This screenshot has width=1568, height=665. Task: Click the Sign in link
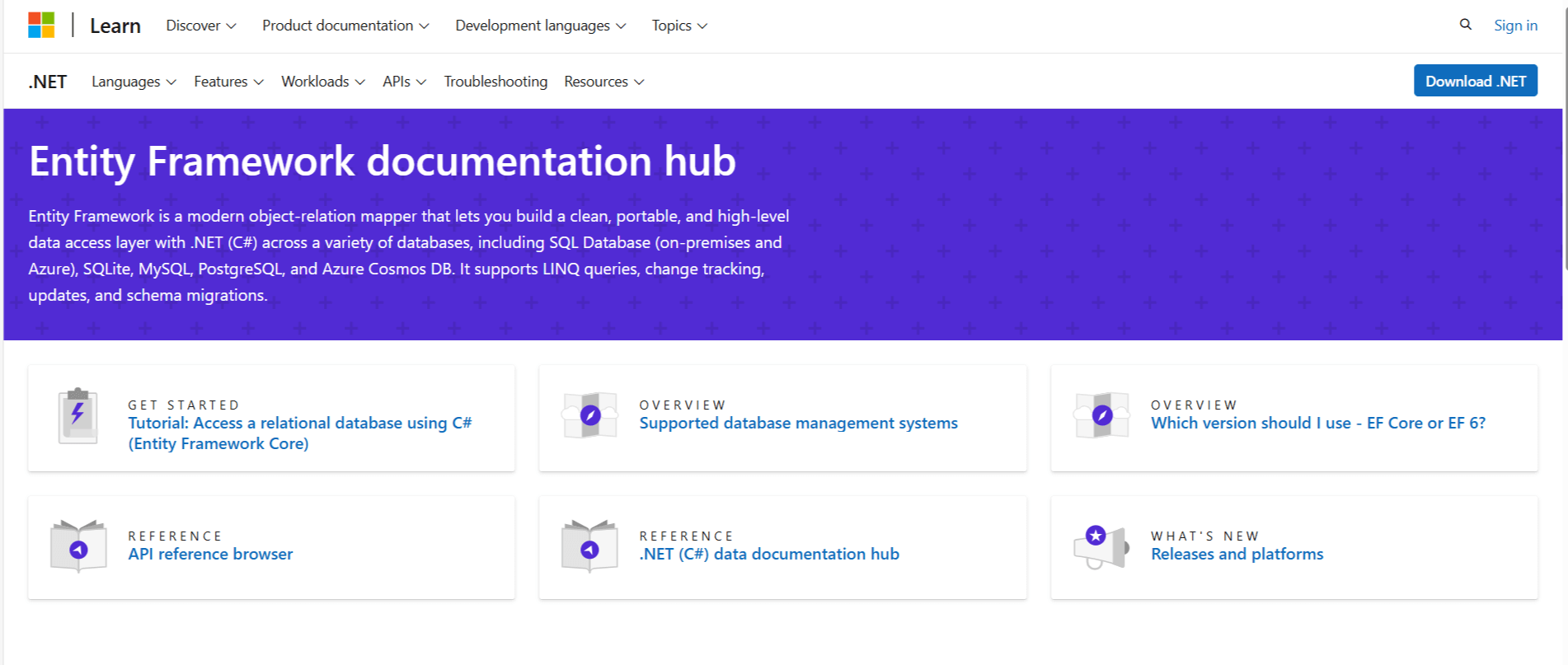(1515, 26)
